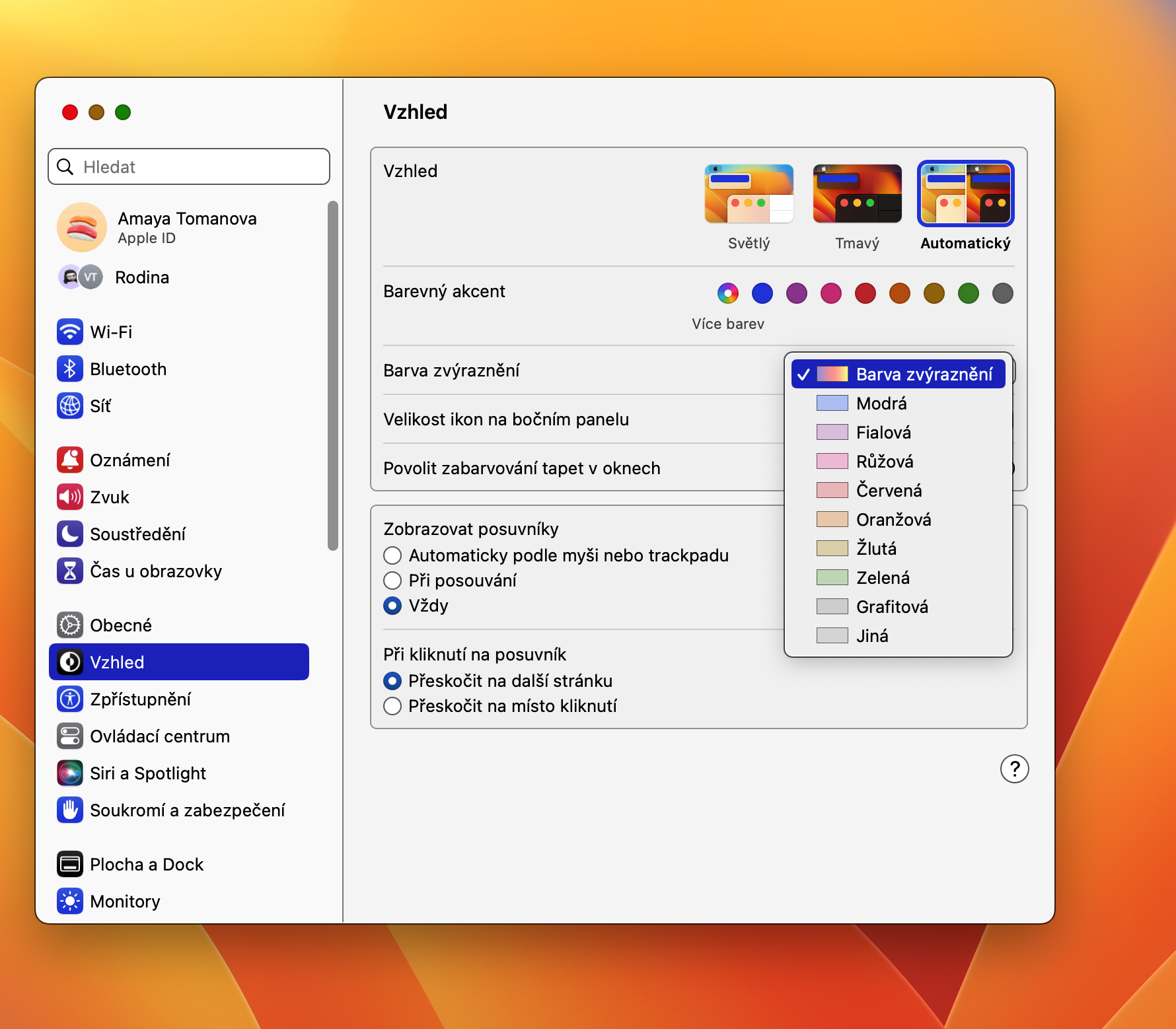The height and width of the screenshot is (1029, 1176).
Task: Click the Bluetooth sidebar label
Action: (x=128, y=369)
